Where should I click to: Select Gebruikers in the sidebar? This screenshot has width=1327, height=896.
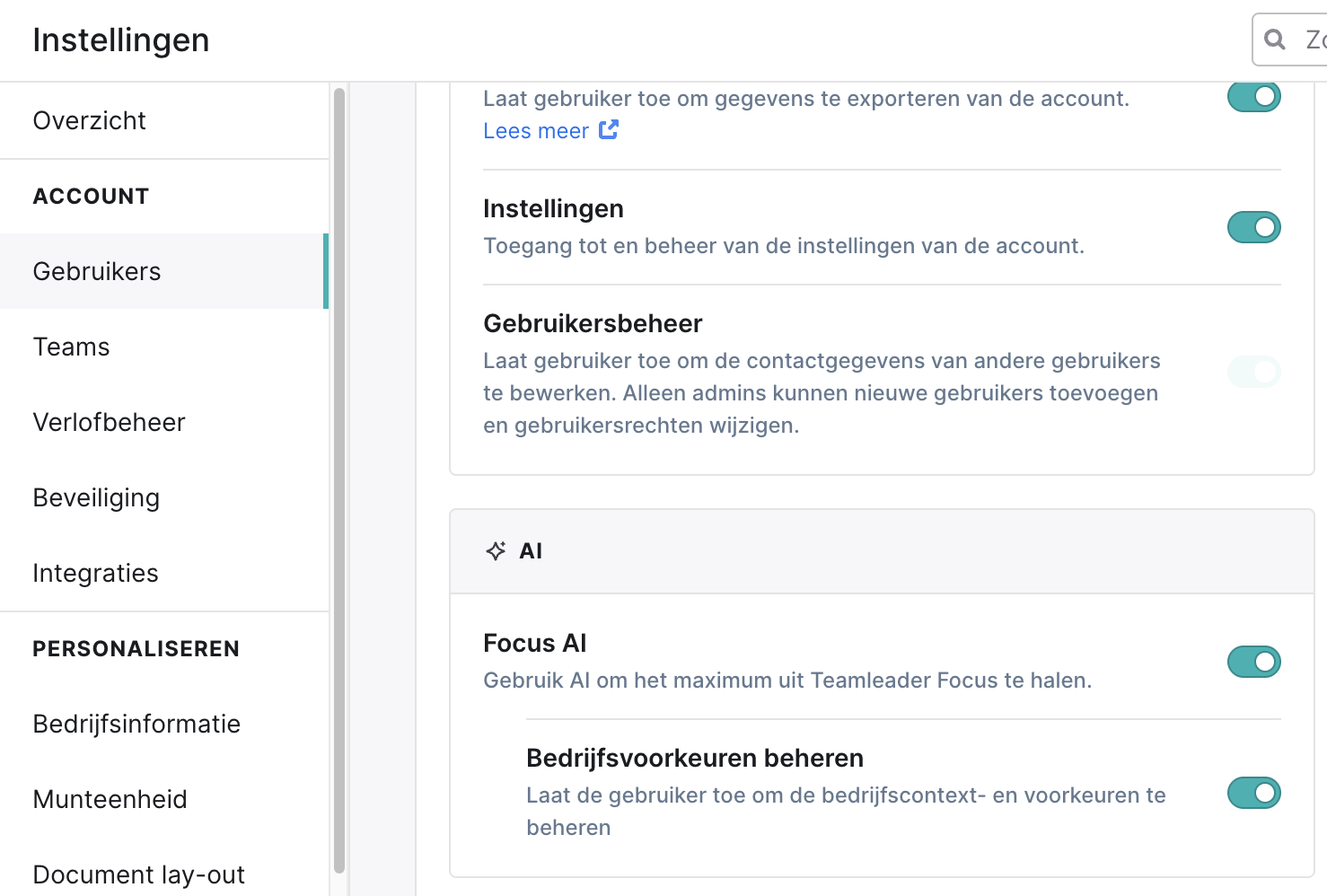click(164, 271)
